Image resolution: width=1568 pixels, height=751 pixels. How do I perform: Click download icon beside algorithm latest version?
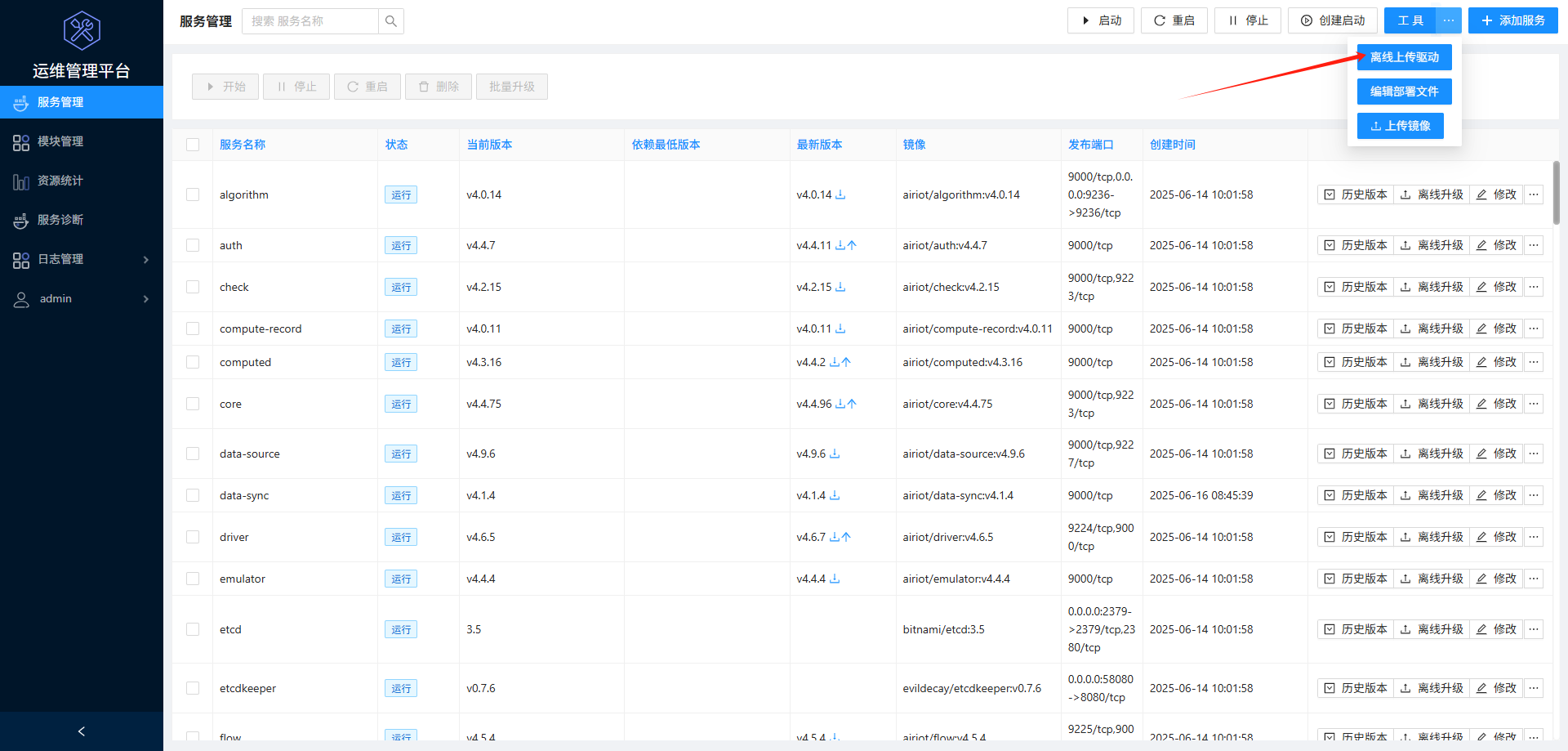point(840,194)
